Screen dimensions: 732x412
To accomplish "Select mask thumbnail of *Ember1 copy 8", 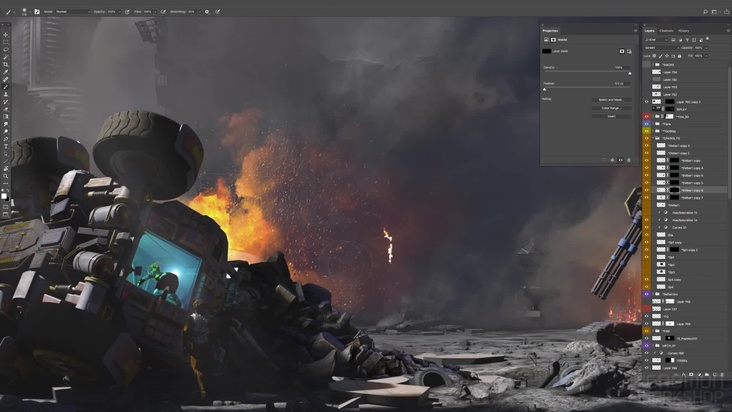I will point(674,190).
